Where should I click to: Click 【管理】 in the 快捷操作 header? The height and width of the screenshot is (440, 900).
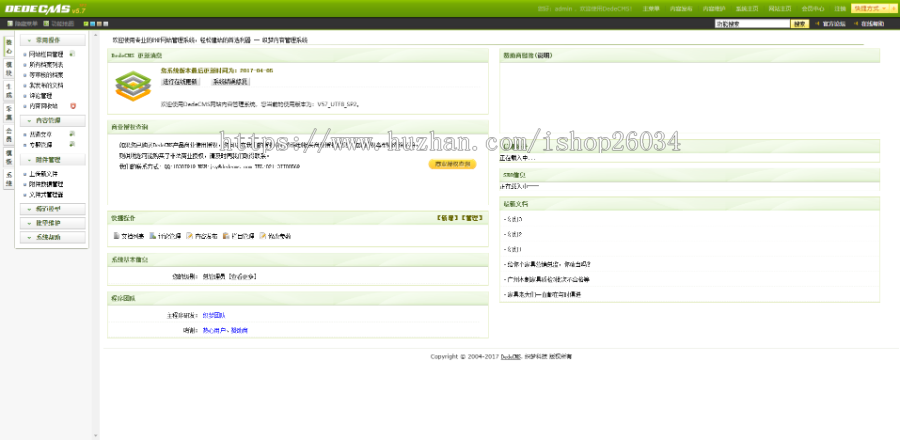click(472, 218)
